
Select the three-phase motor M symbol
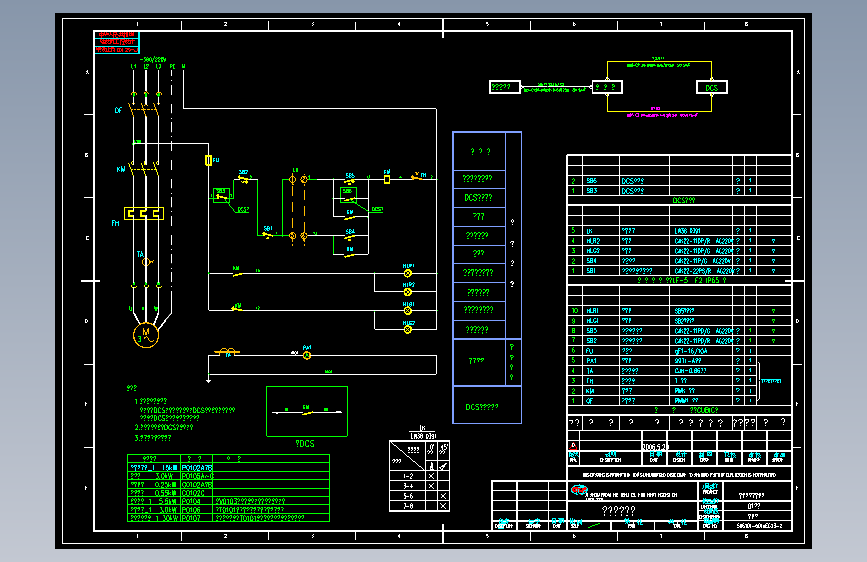146,335
